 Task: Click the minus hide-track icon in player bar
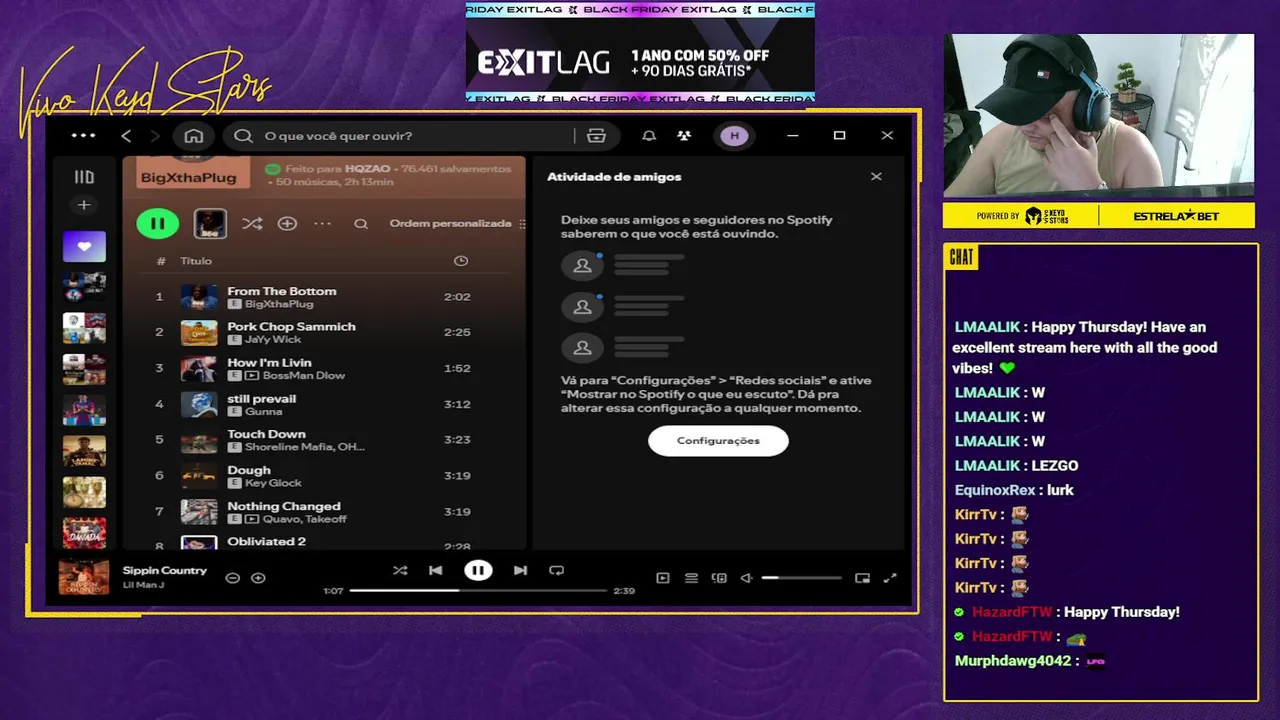point(232,578)
